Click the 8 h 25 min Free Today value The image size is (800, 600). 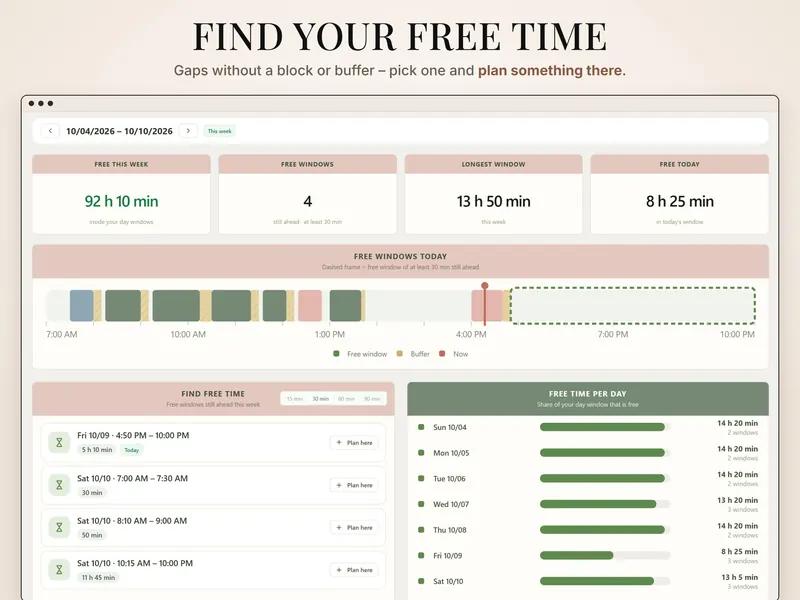click(680, 201)
